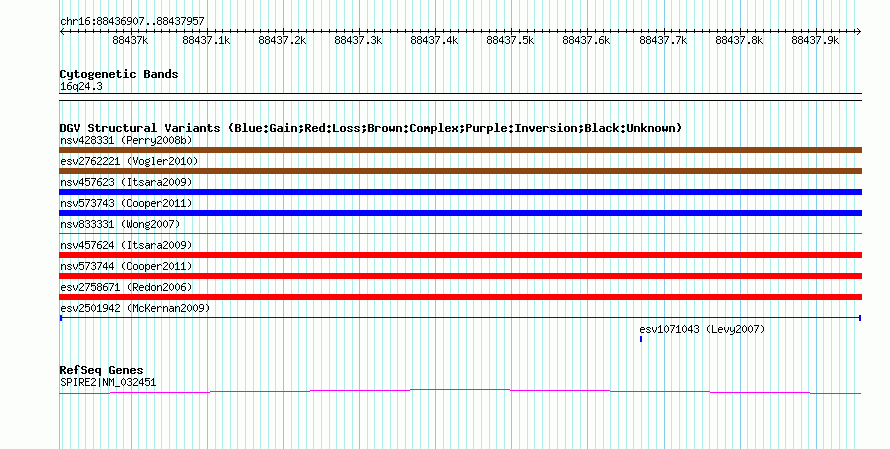This screenshot has height=449, width=890.
Task: Select the Cytogenetic Bands track title
Action: (119, 74)
